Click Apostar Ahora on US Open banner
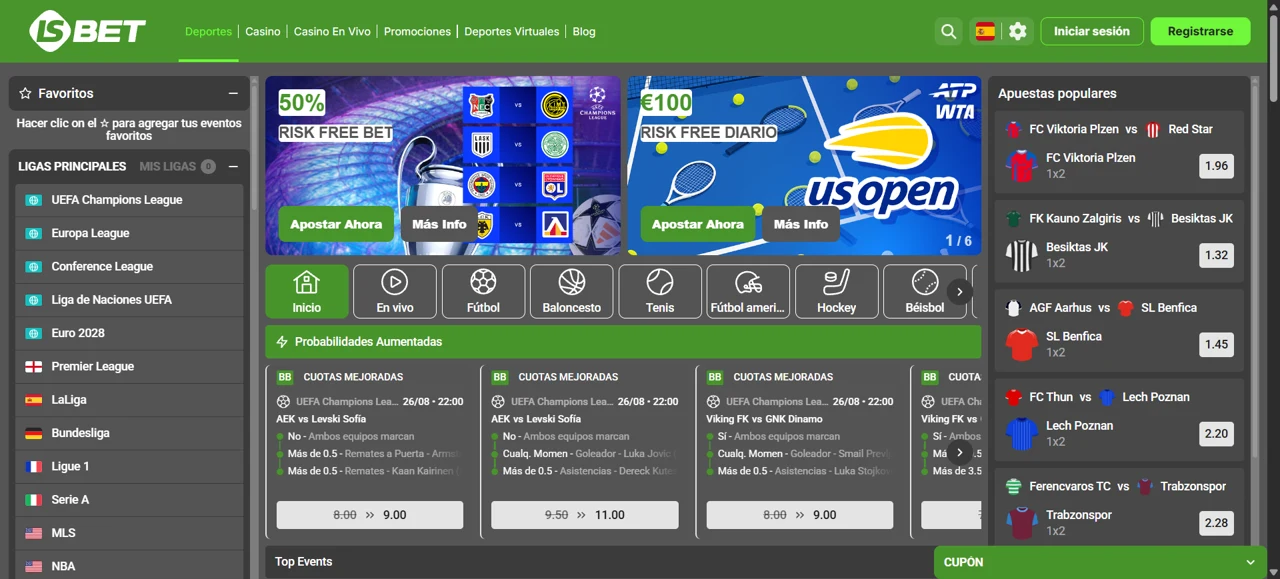 [x=698, y=224]
